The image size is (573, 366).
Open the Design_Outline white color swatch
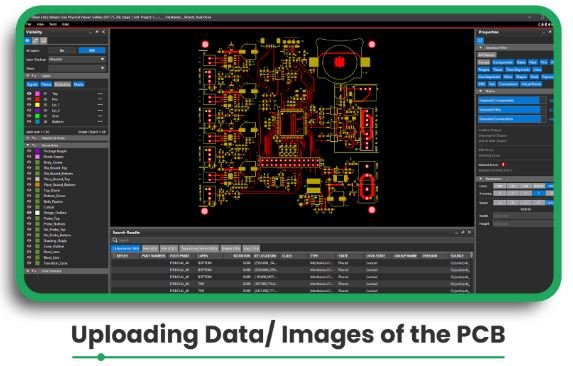(37, 213)
